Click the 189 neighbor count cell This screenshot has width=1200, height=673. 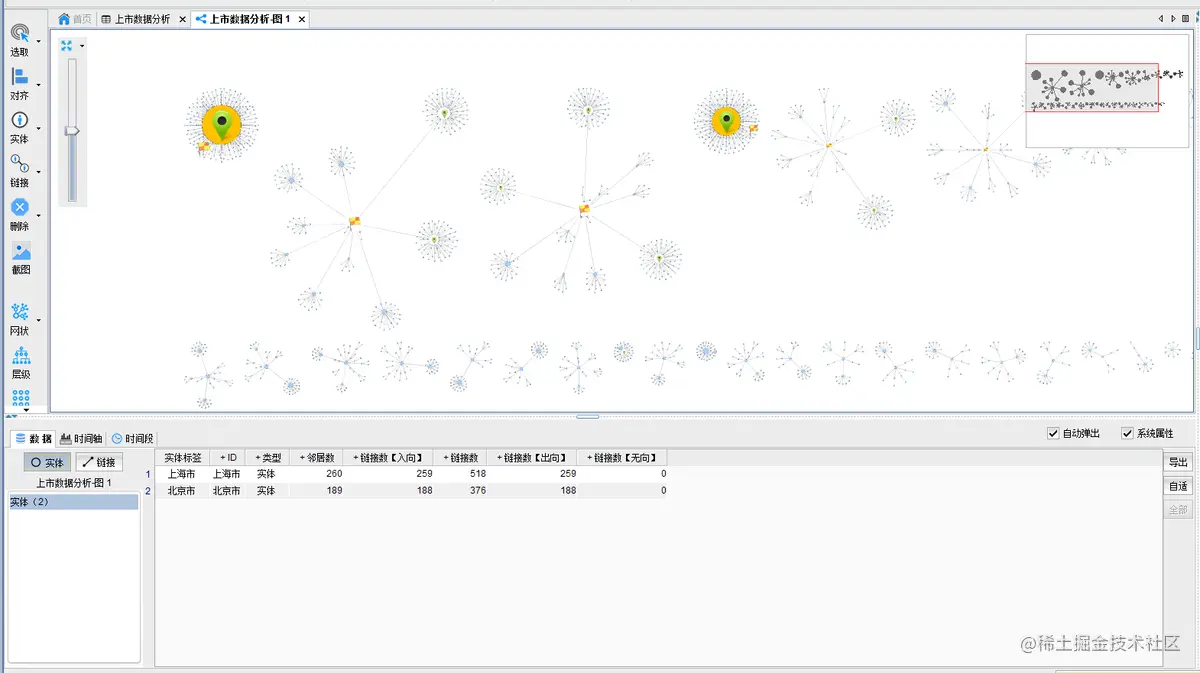click(x=317, y=491)
